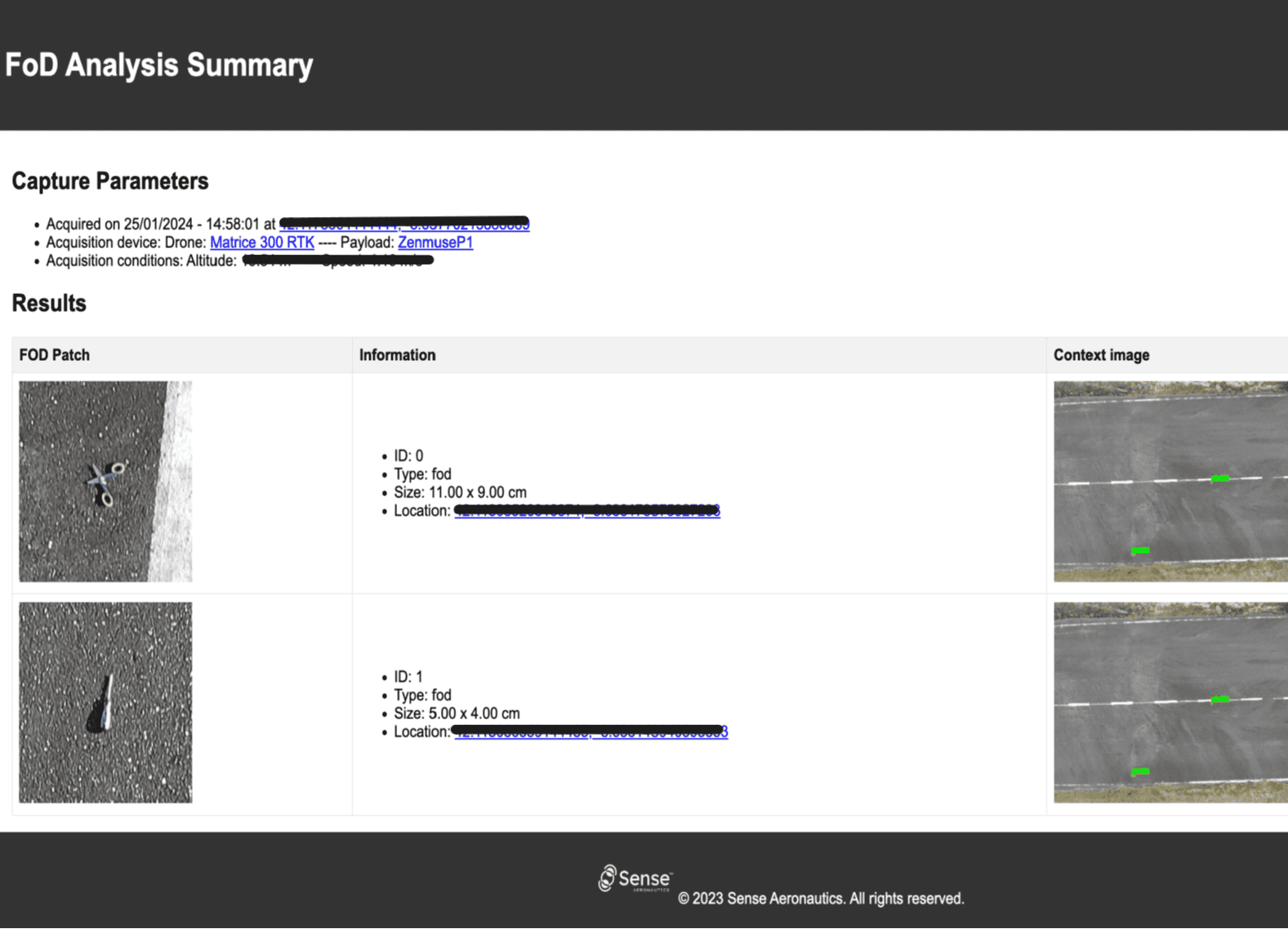Open the Location link for FOD ID 0
Screen dimensions: 1288x929
click(586, 511)
